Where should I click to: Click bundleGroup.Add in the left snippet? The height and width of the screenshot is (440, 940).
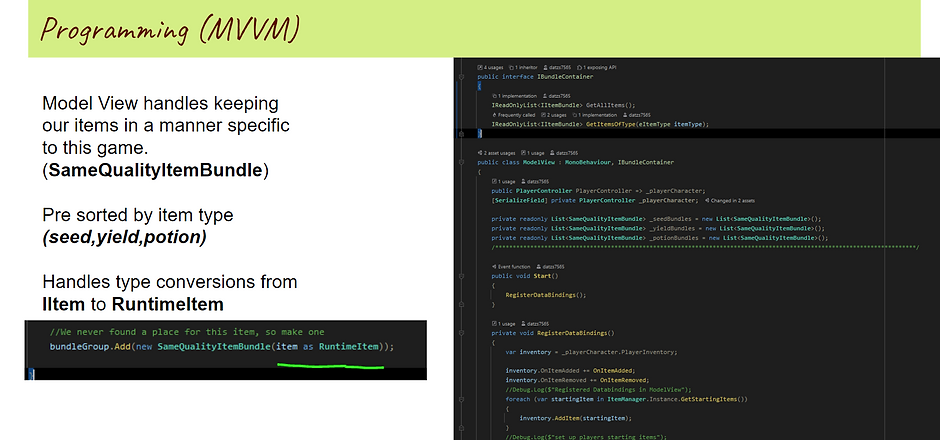[90, 347]
